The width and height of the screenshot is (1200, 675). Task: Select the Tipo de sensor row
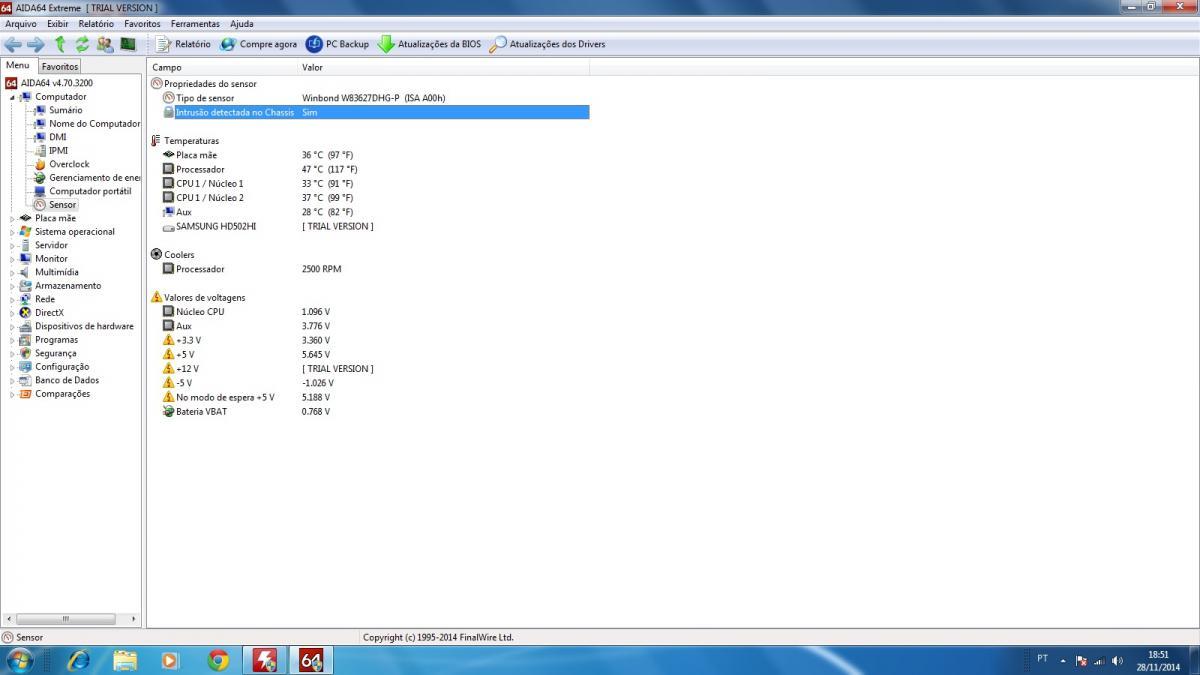point(369,98)
